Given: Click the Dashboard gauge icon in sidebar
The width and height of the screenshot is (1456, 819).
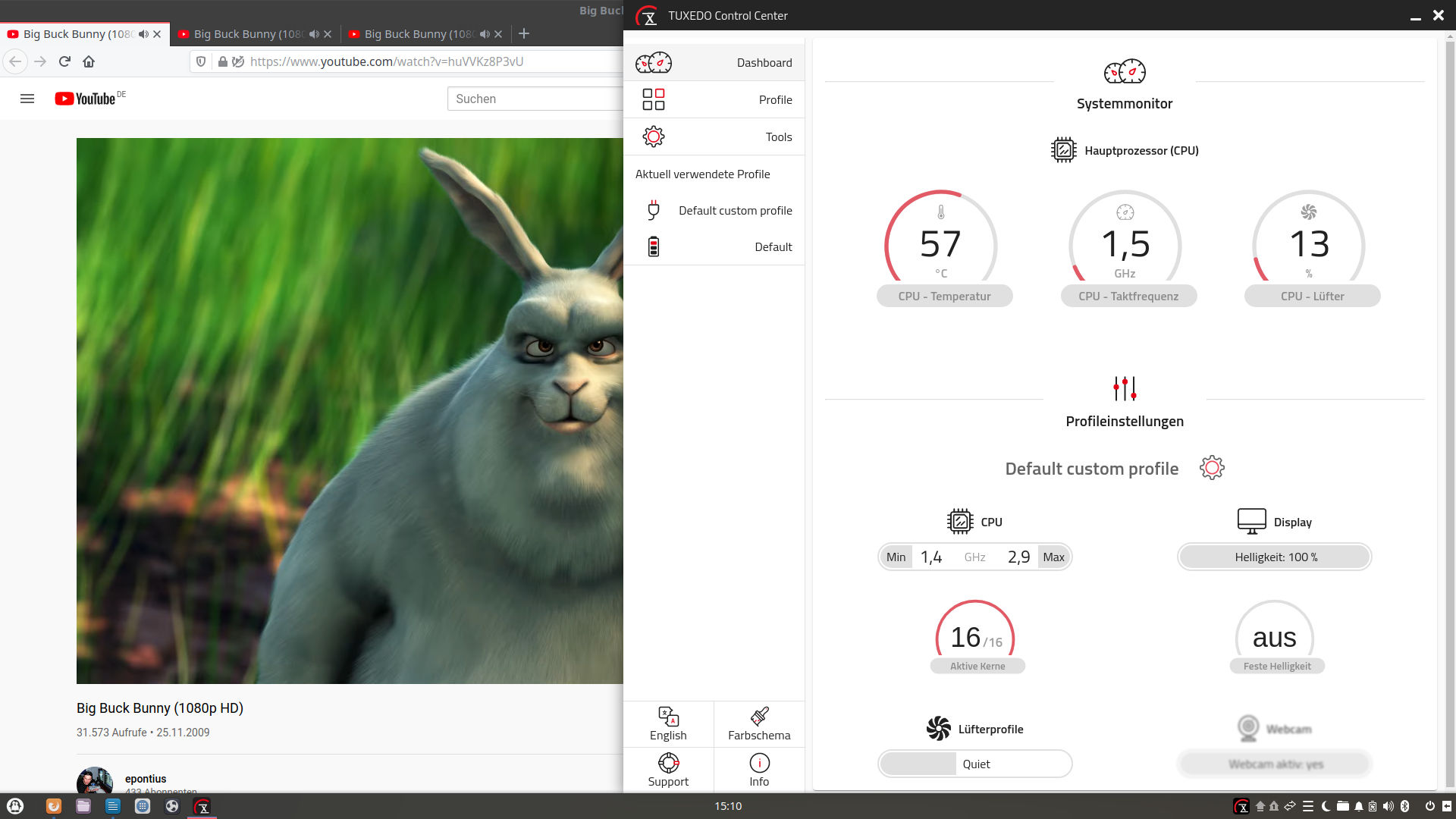Looking at the screenshot, I should coord(653,63).
